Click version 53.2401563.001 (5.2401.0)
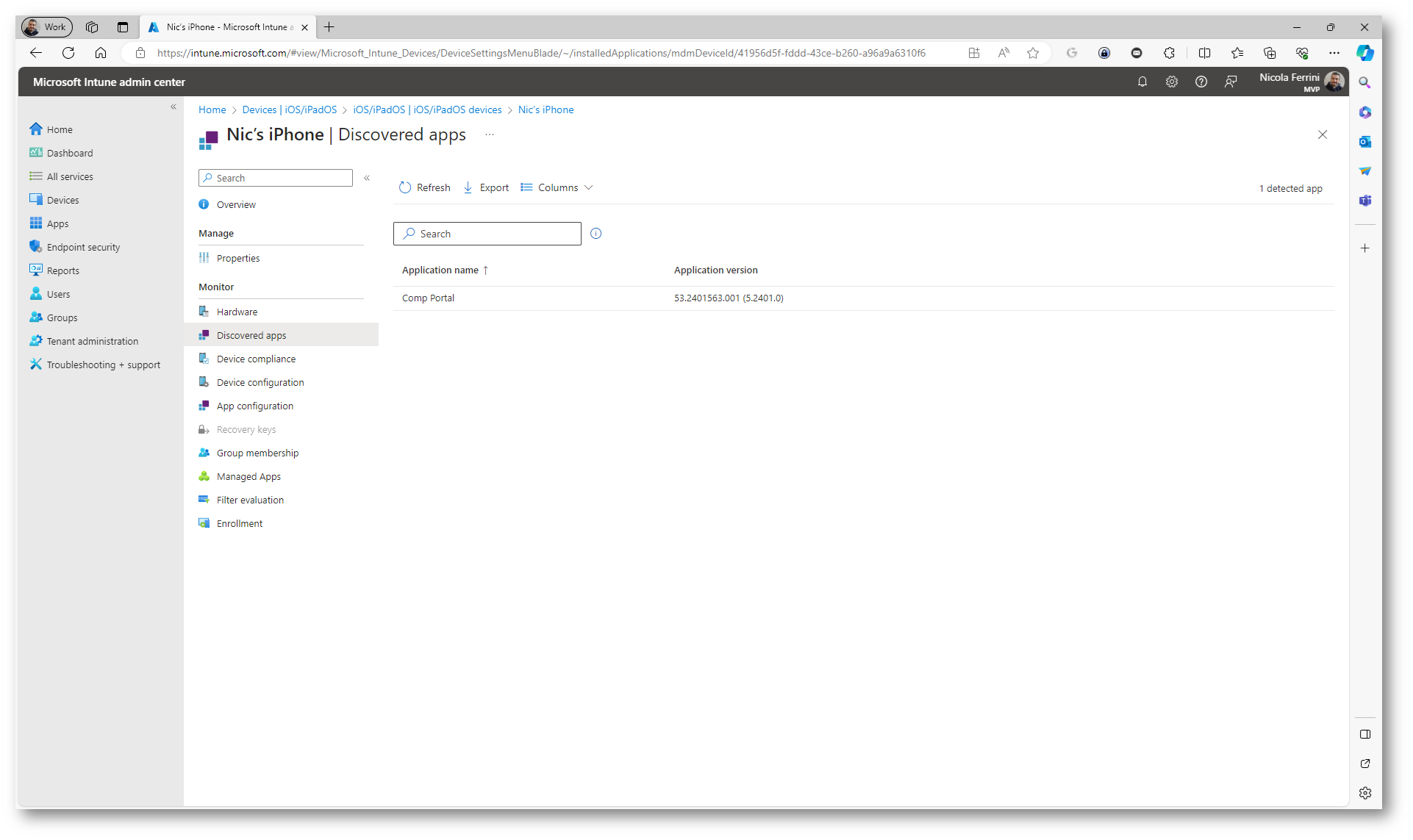The height and width of the screenshot is (840, 1413). click(729, 298)
